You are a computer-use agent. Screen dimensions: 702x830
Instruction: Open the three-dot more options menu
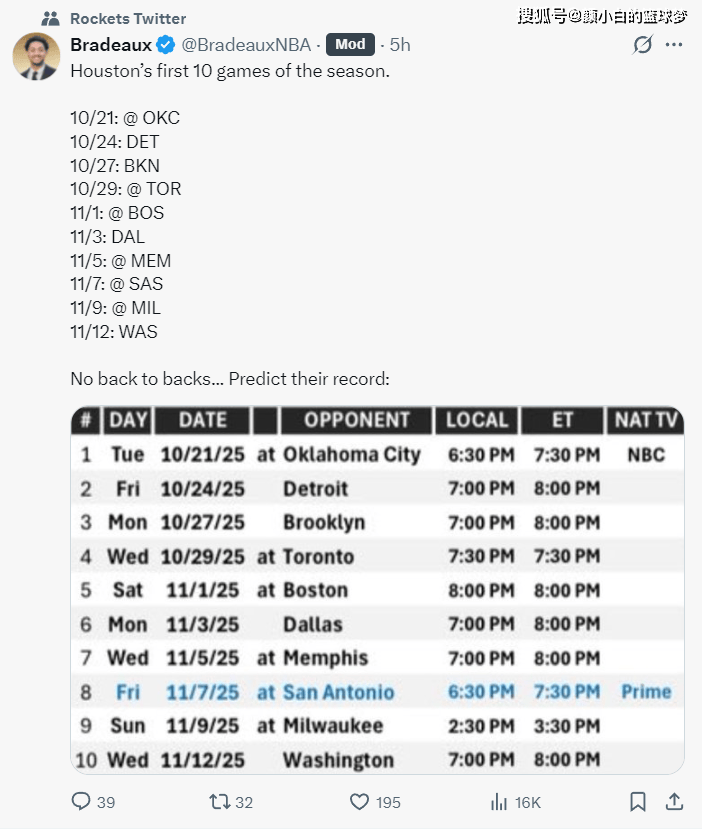pyautogui.click(x=674, y=44)
